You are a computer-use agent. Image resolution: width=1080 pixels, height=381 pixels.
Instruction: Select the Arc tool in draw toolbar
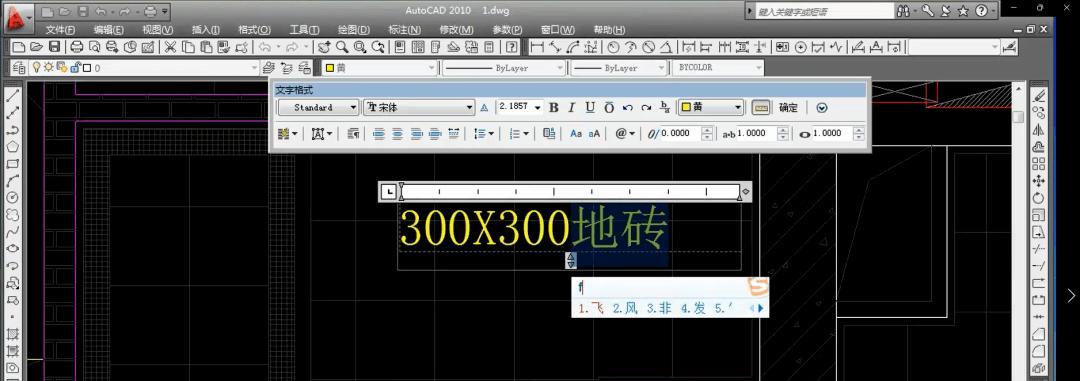click(x=12, y=181)
